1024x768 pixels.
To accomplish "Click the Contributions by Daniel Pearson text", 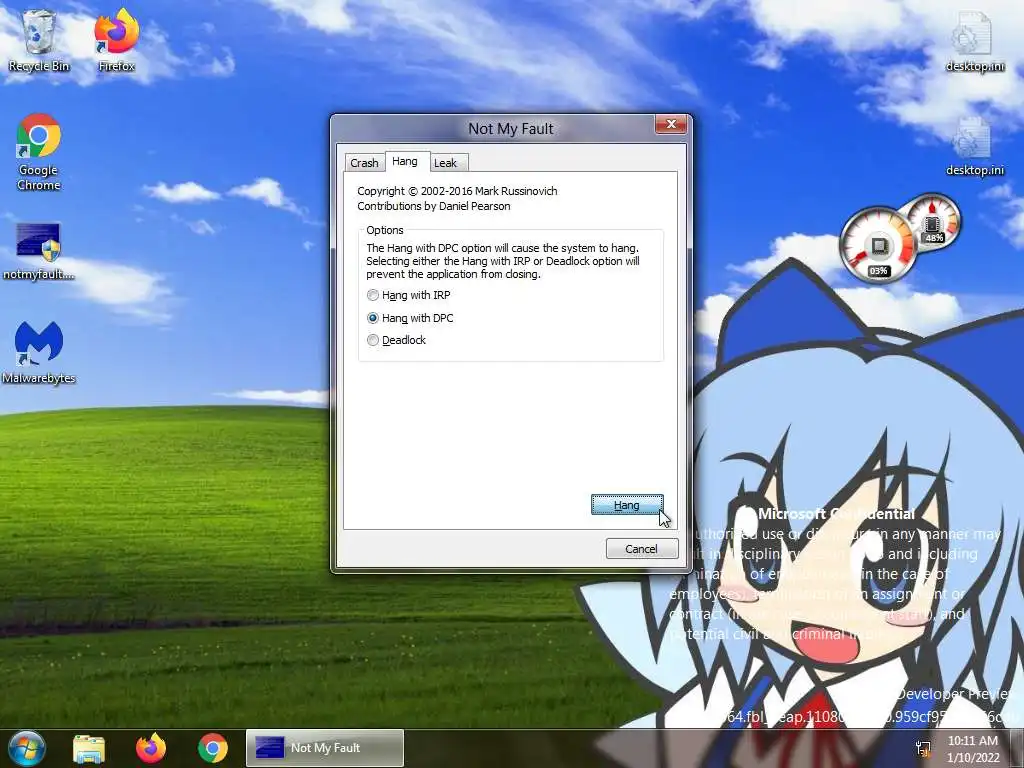I will pos(434,206).
